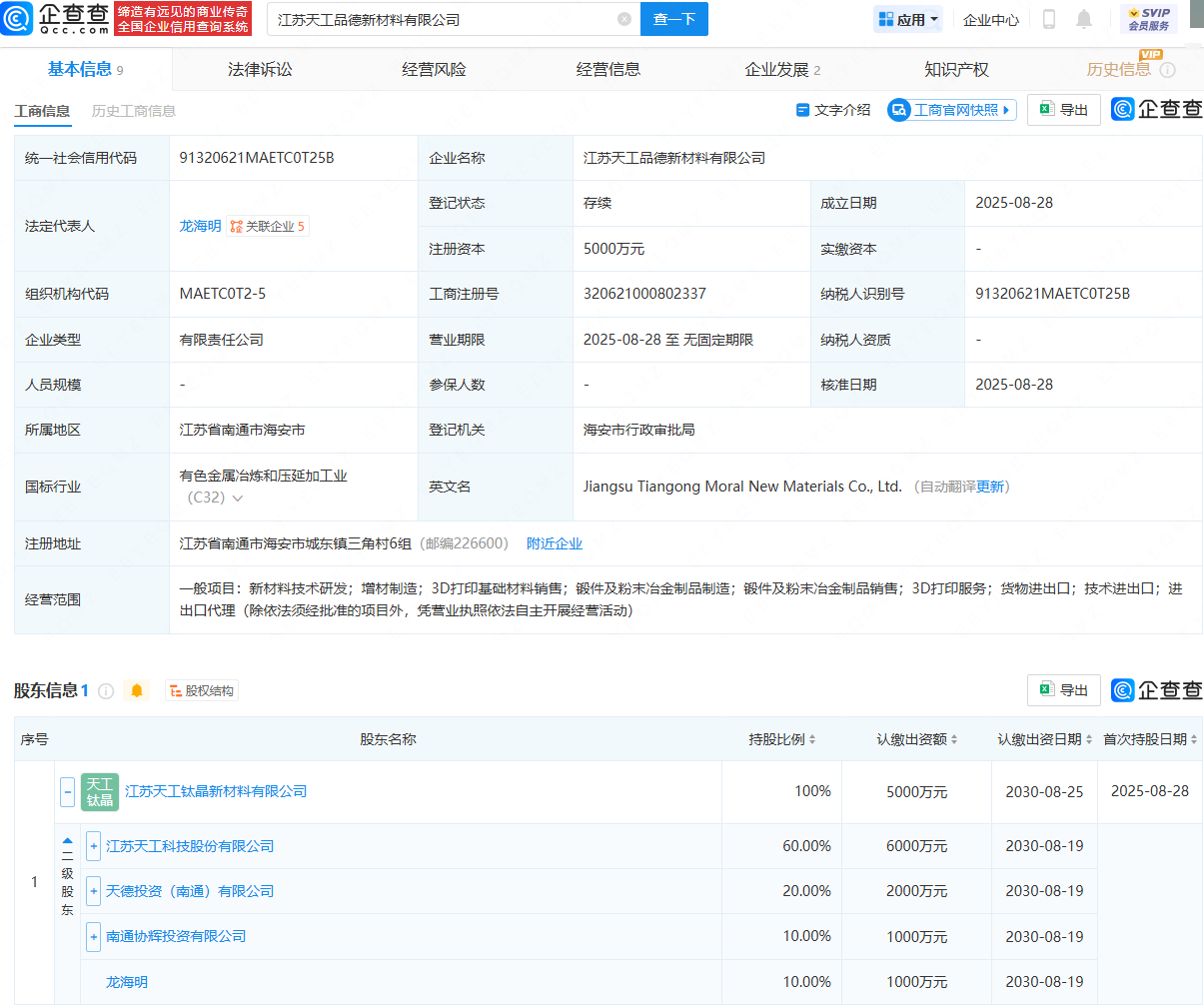Open 股权结构 equity structure button
1204x1005 pixels.
[202, 691]
